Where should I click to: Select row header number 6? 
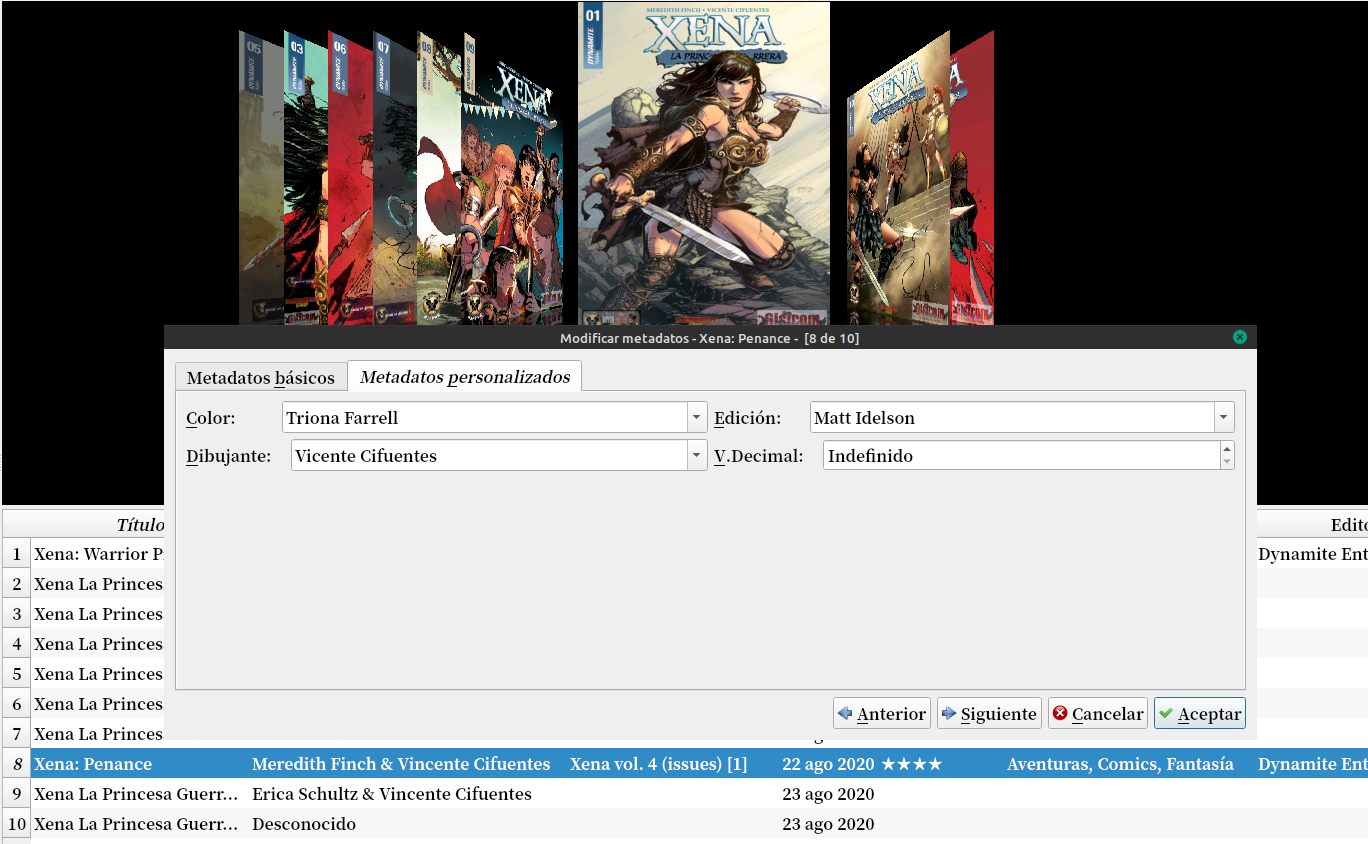pos(16,704)
